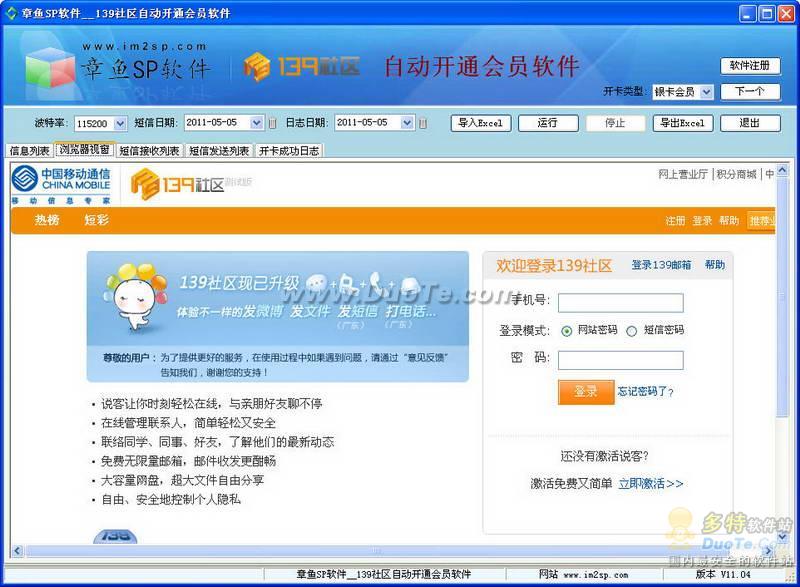Click the 推荐 button in orange nav bar
Image resolution: width=800 pixels, height=587 pixels.
coord(761,221)
